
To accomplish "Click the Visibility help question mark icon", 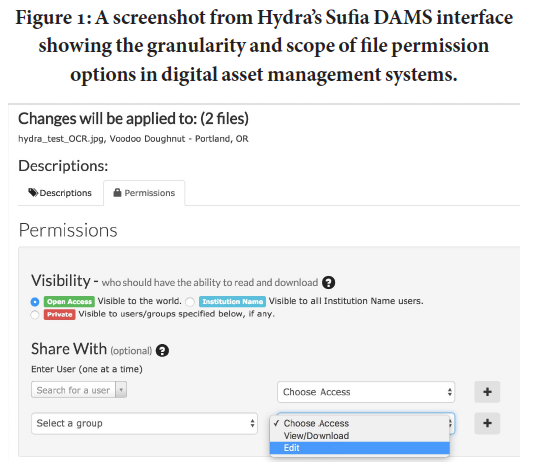I will [328, 283].
